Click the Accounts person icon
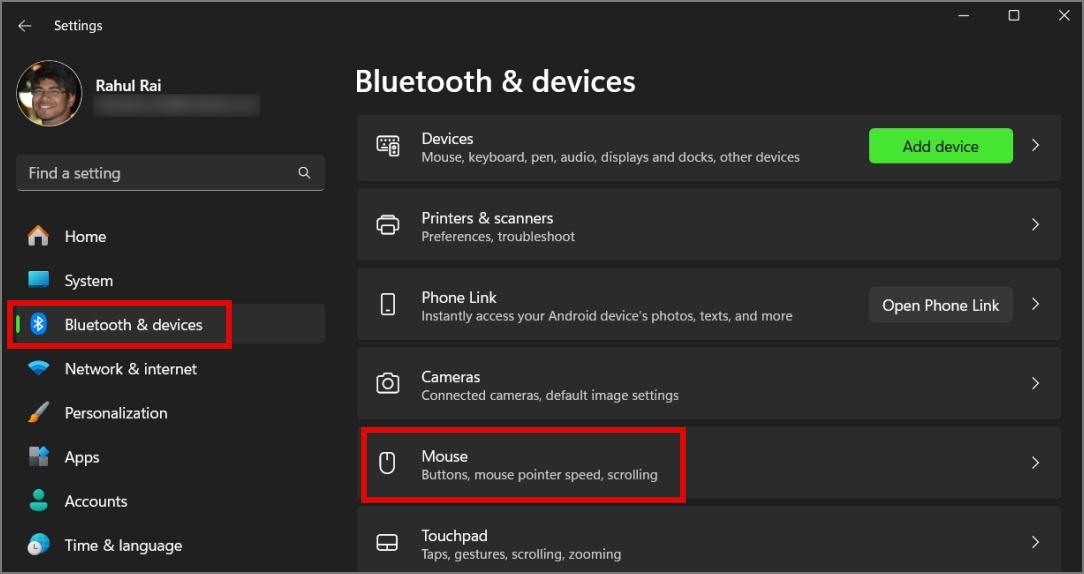The width and height of the screenshot is (1084, 574). tap(38, 501)
